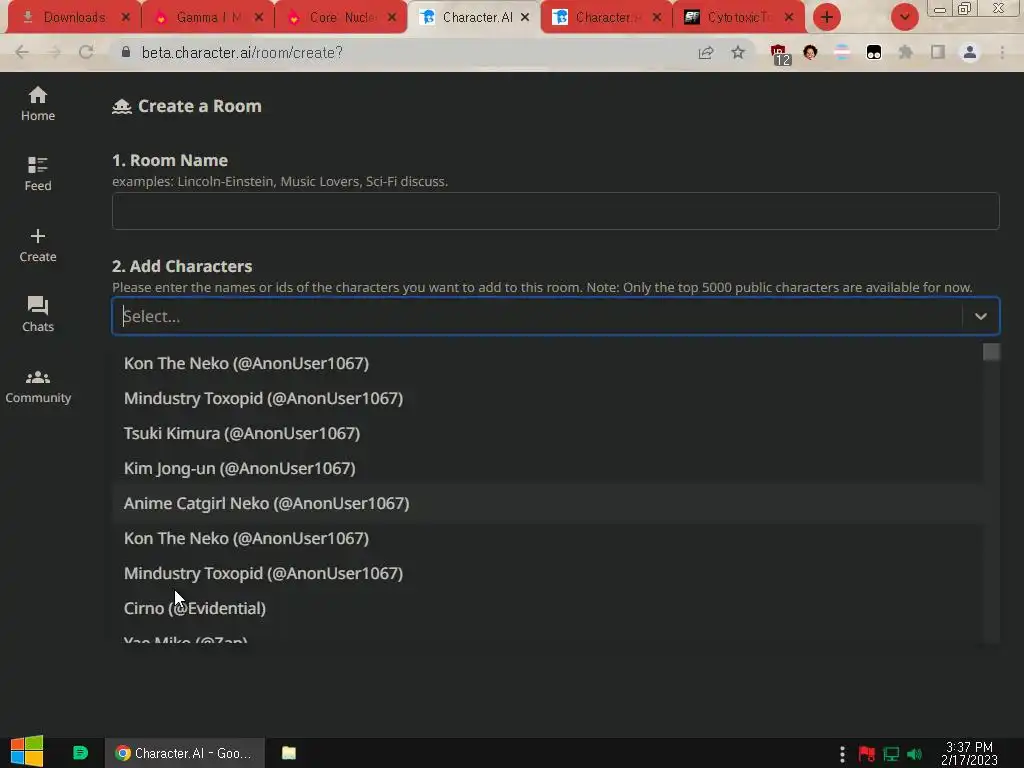Open the Windows Start menu
1024x768 pixels.
tap(27, 752)
